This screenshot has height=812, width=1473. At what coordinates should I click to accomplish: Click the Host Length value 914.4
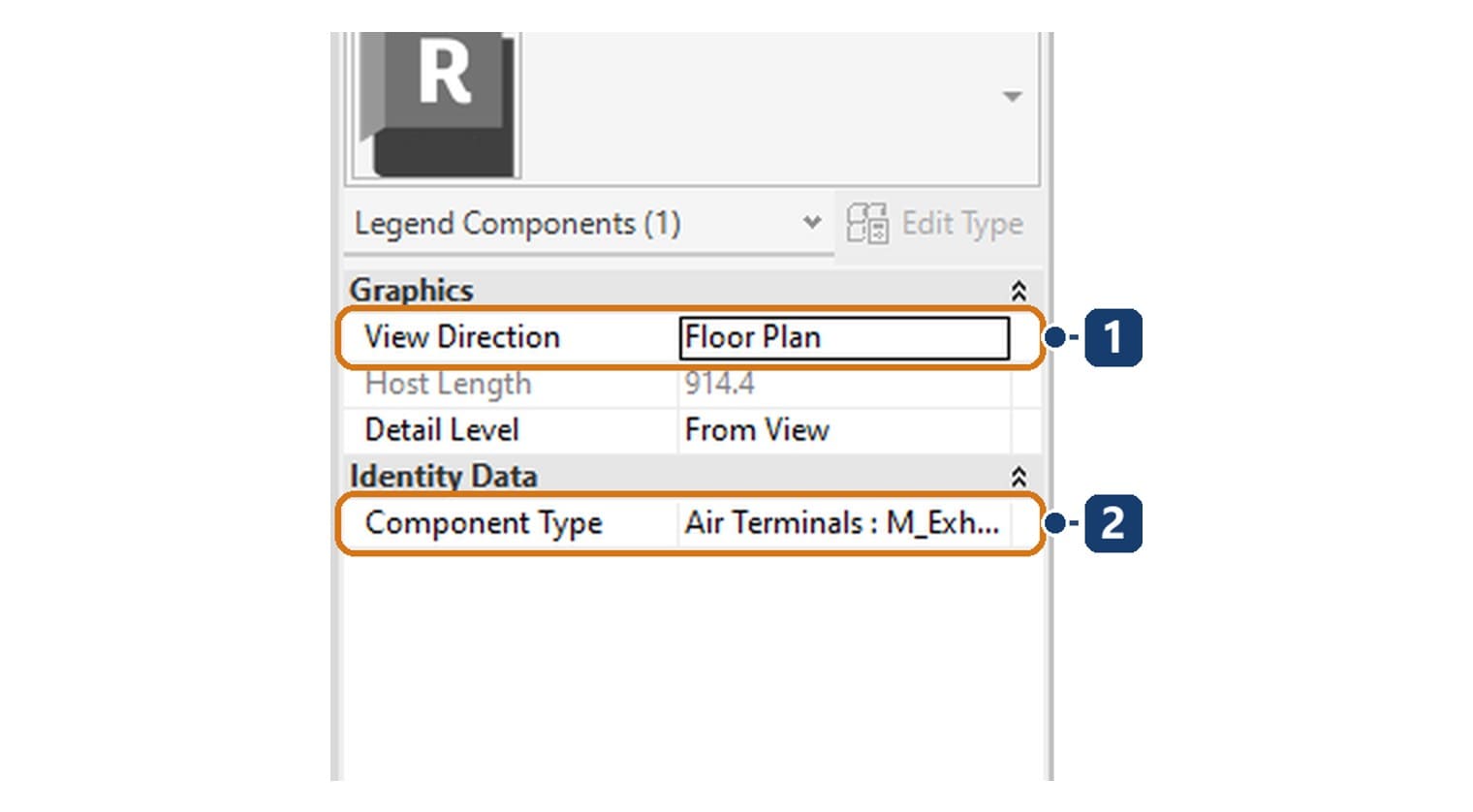pos(719,384)
